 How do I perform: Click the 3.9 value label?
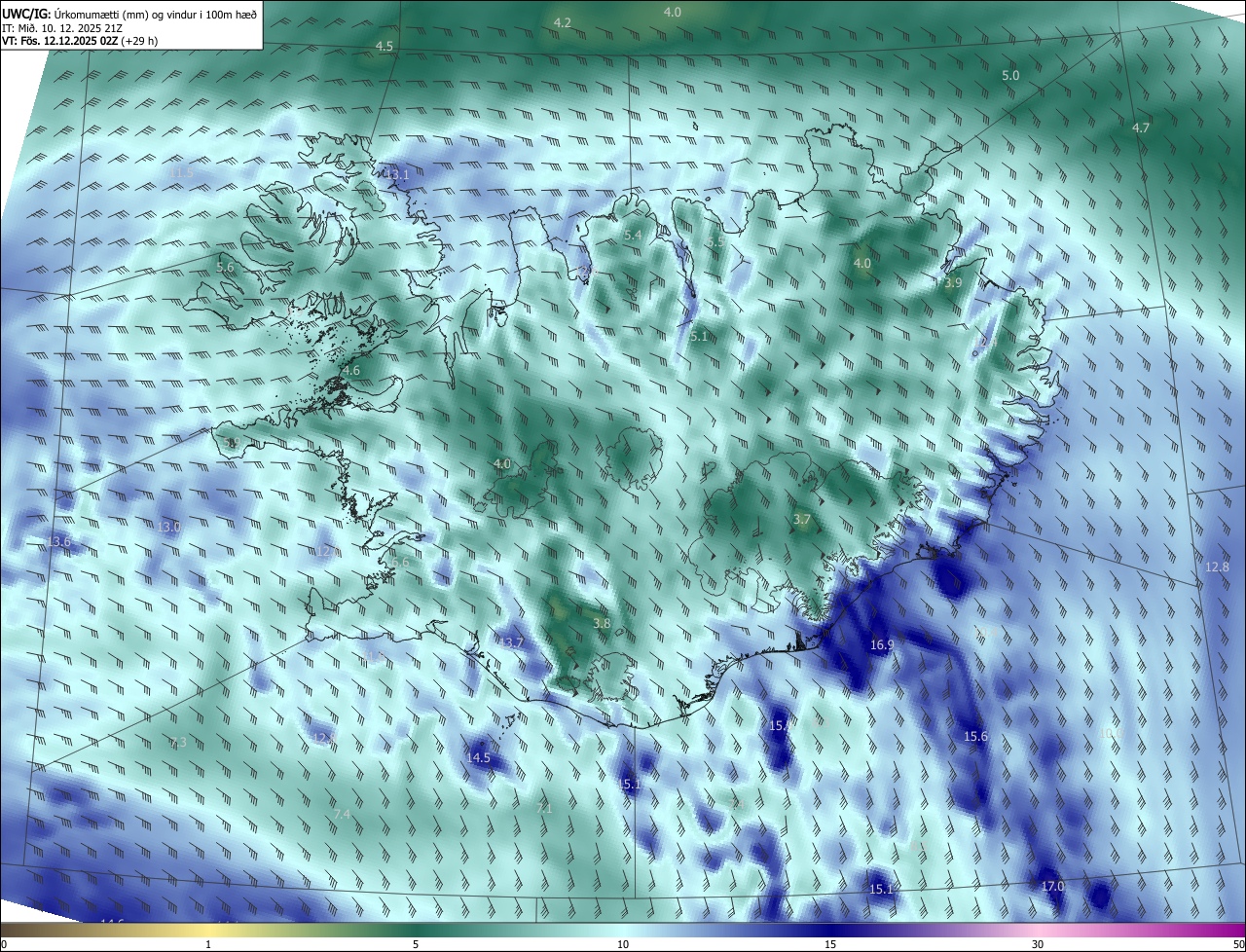(x=953, y=282)
